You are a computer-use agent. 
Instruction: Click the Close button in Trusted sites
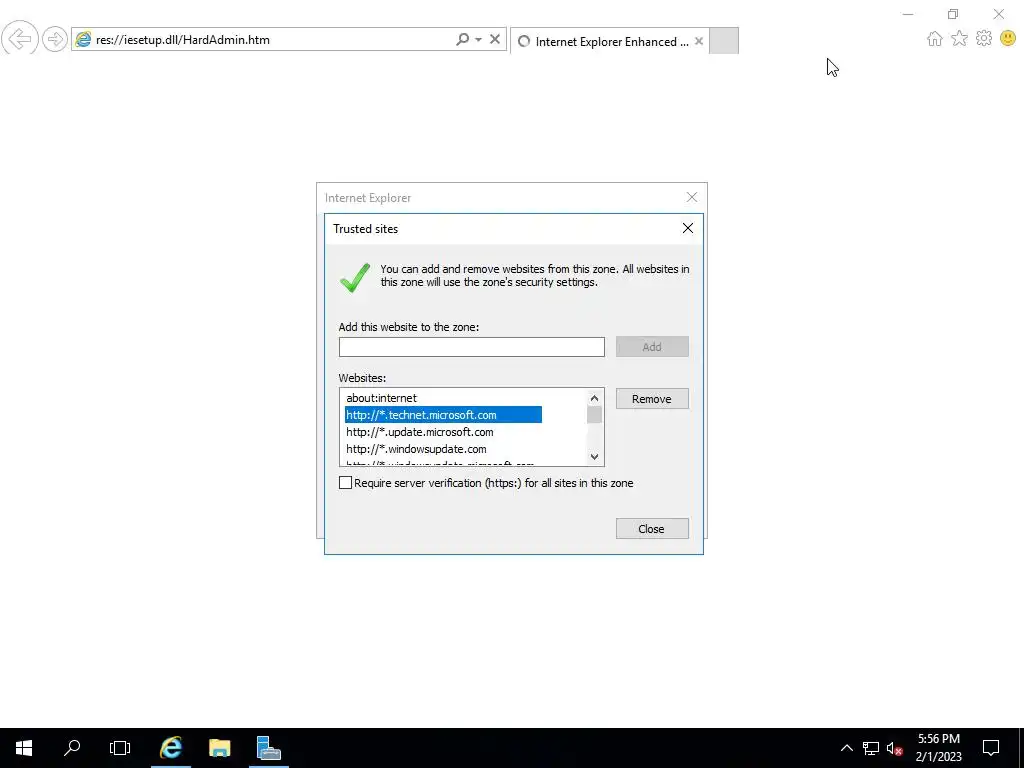coord(652,529)
